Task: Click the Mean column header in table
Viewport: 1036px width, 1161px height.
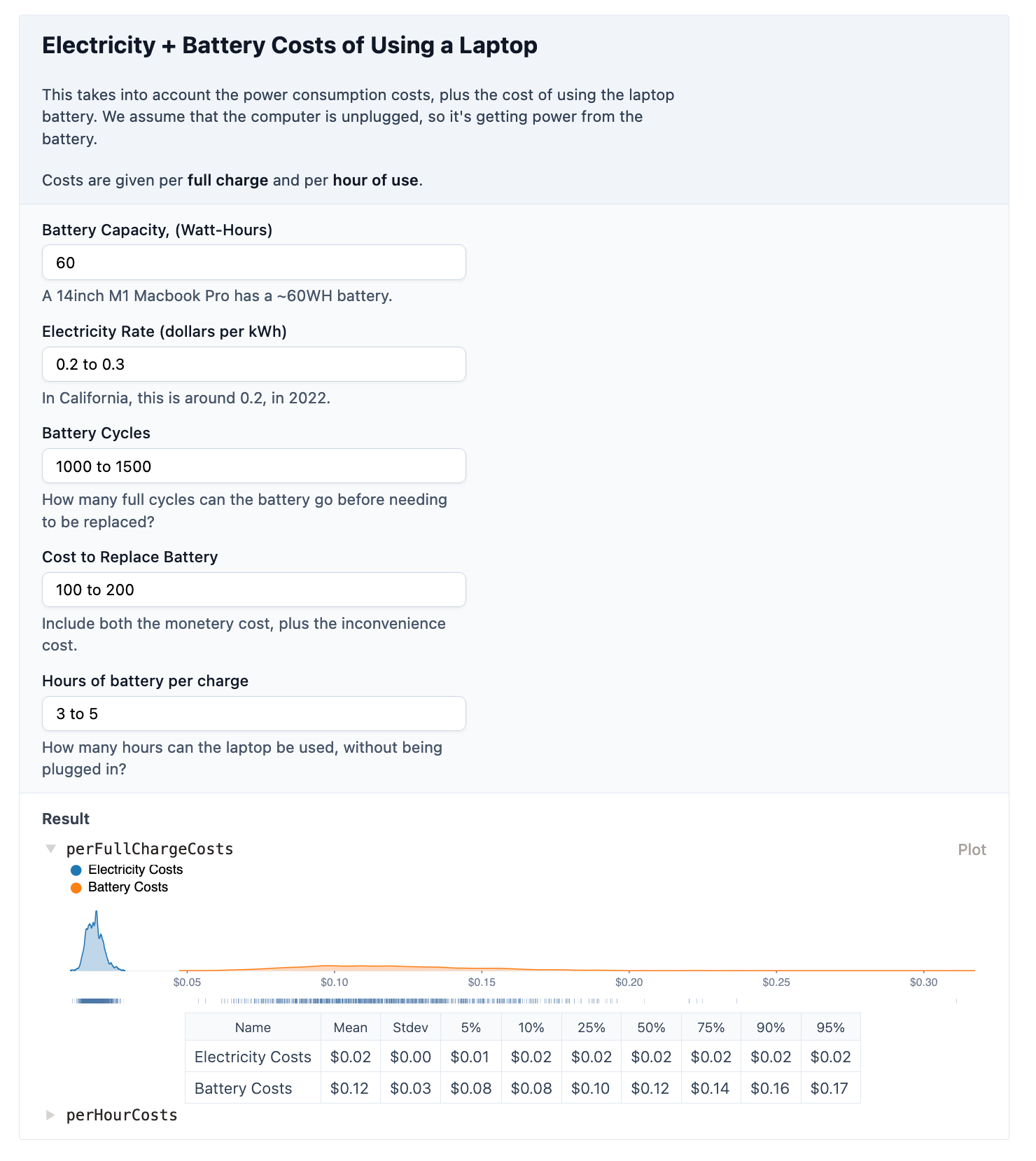Action: [x=350, y=1027]
